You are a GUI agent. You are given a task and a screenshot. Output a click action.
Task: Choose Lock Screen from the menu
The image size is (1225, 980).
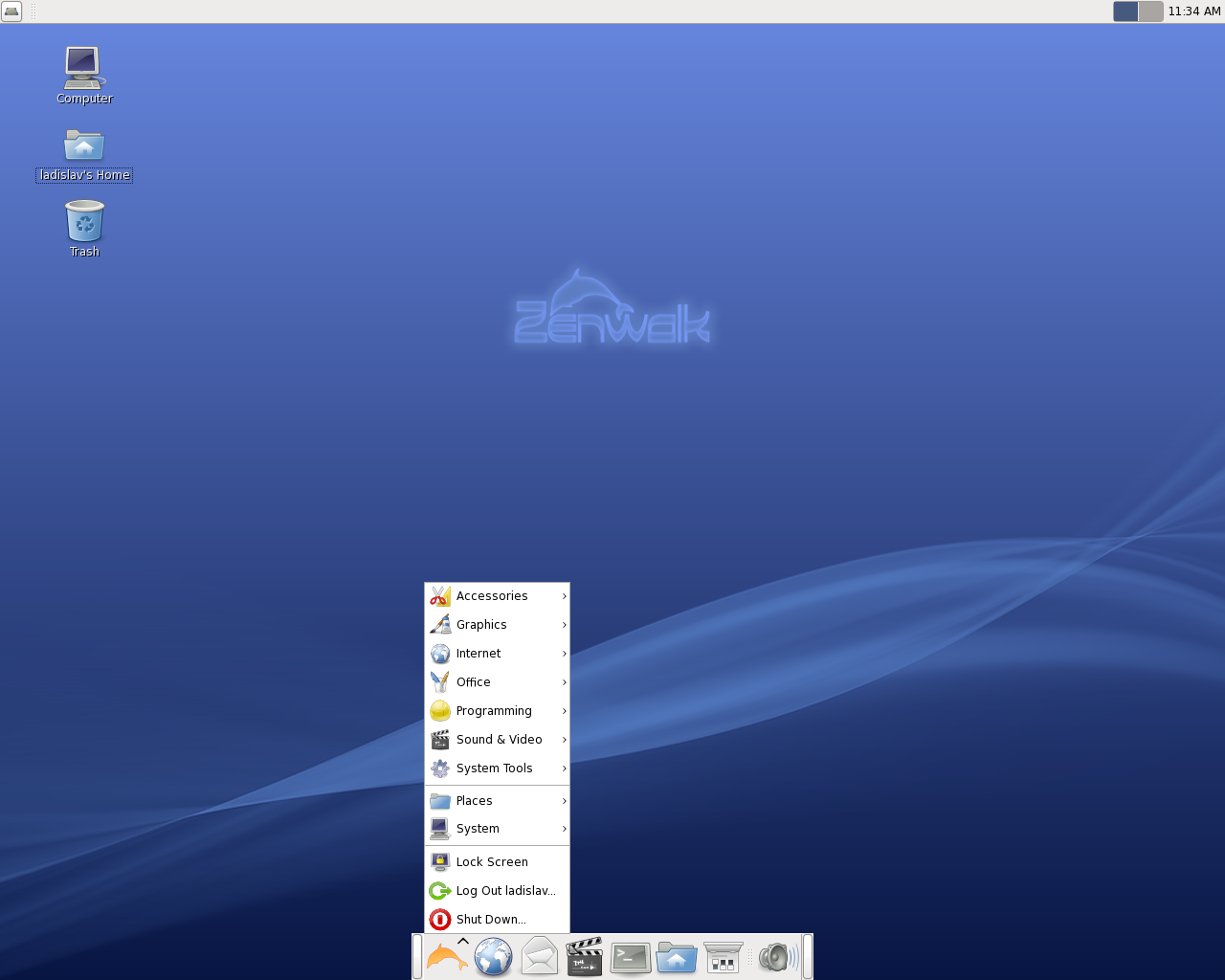(x=498, y=862)
